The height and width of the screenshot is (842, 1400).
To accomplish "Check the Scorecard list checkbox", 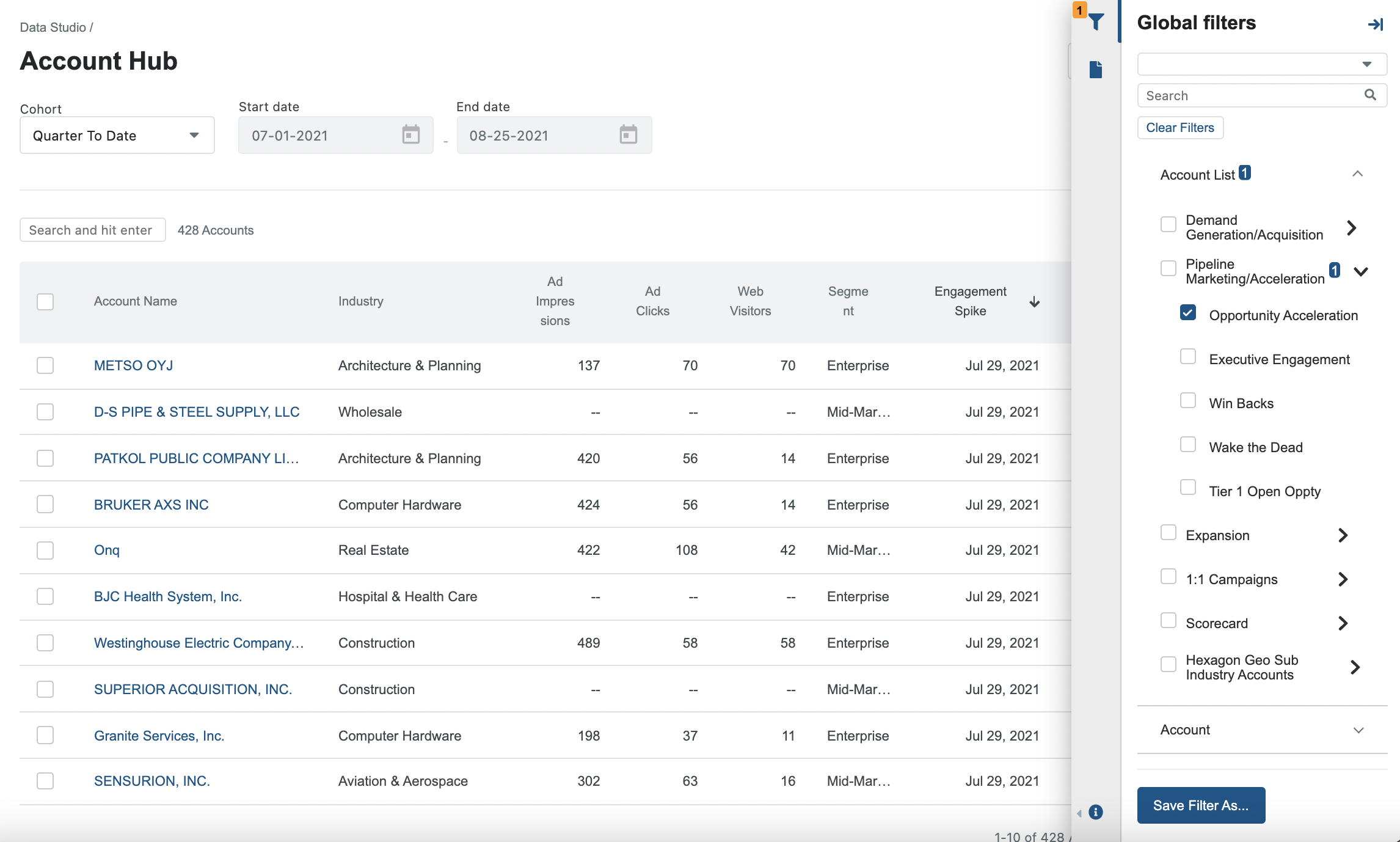I will click(1168, 620).
